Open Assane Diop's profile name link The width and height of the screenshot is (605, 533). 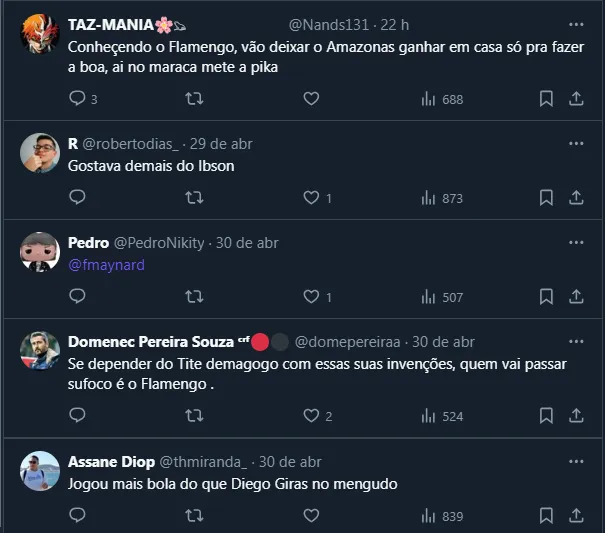(111, 462)
